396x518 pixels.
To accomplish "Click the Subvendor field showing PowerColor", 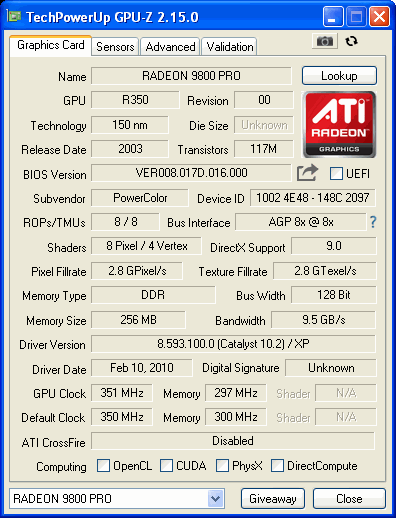I will [140, 198].
